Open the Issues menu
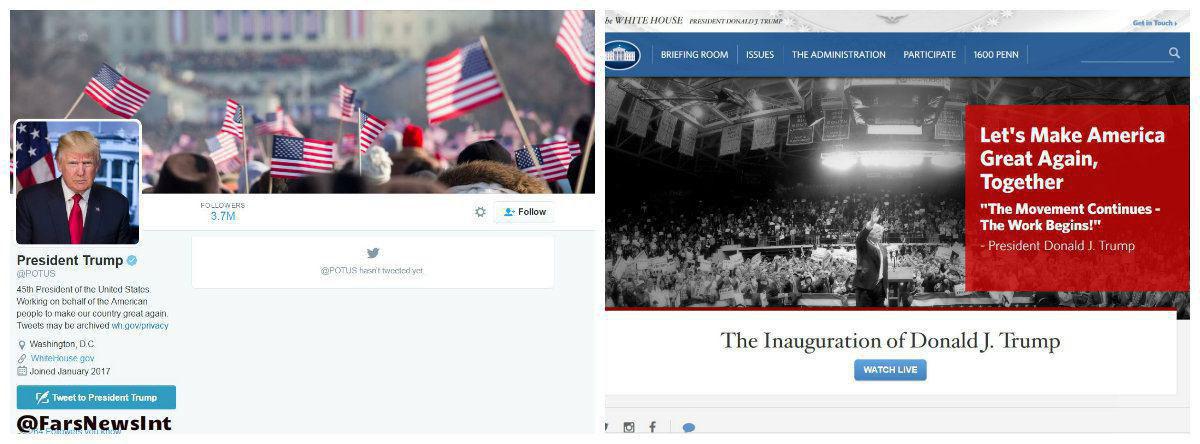 tap(760, 55)
